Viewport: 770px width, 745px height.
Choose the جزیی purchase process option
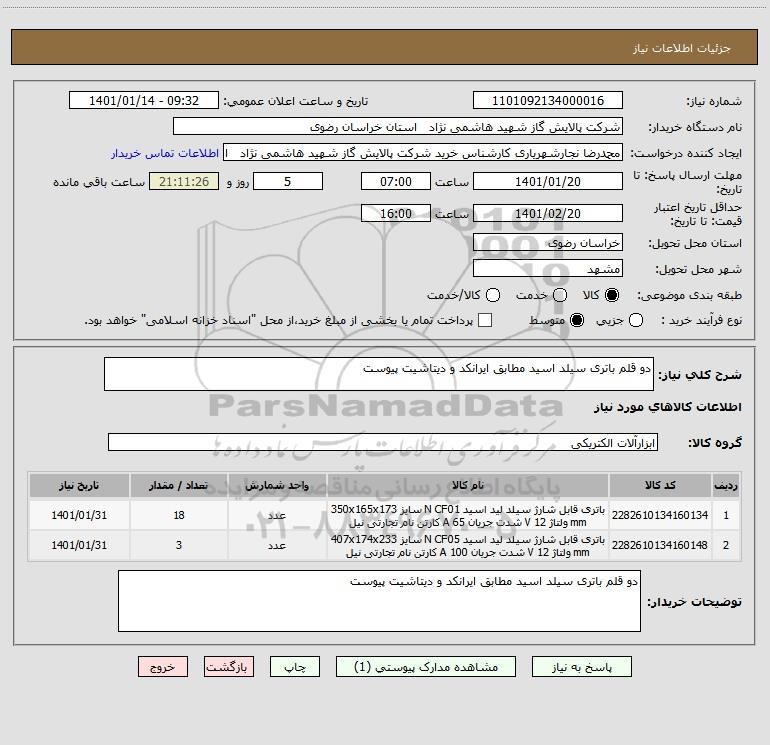coord(635,320)
